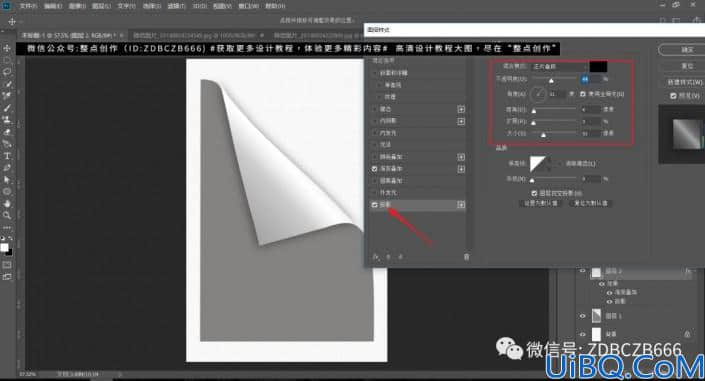Open the black shadow color swatch
The image size is (705, 381).
(598, 67)
